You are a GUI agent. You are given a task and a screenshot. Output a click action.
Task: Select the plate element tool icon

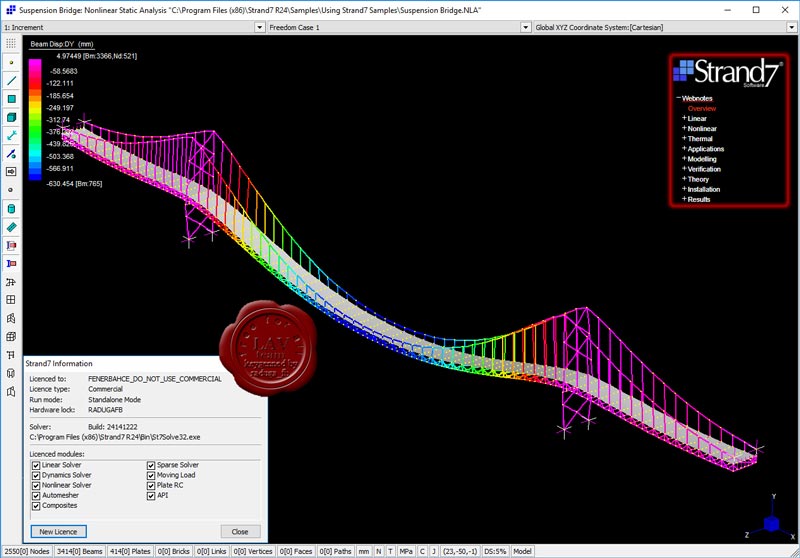11,99
